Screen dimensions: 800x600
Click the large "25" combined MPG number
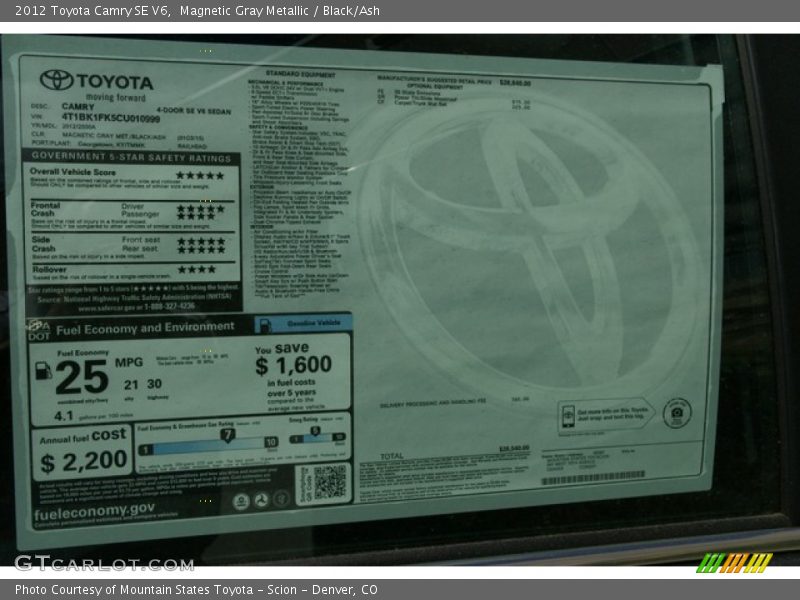point(82,377)
